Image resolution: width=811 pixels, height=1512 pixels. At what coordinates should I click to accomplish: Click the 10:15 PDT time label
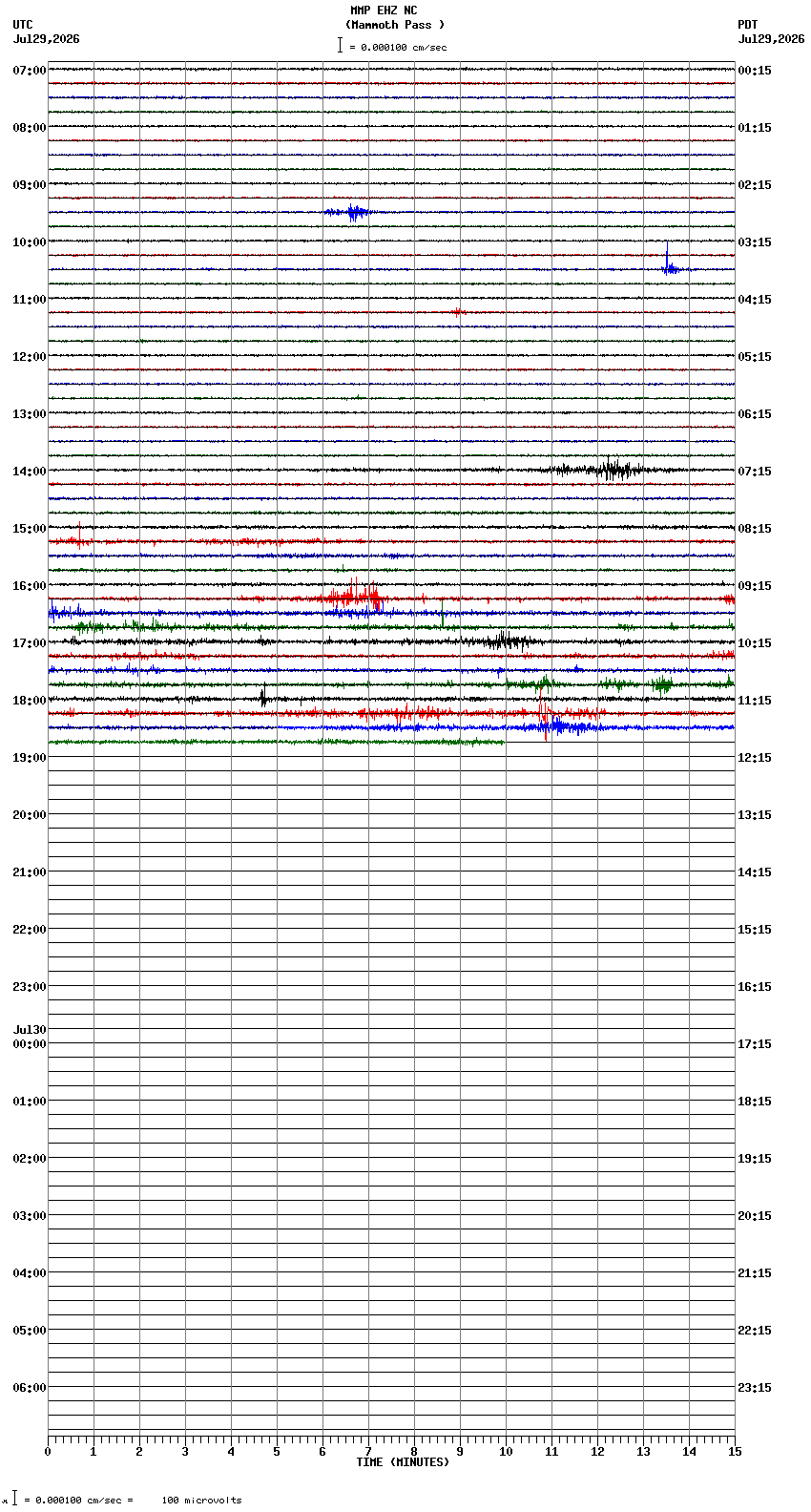[755, 643]
